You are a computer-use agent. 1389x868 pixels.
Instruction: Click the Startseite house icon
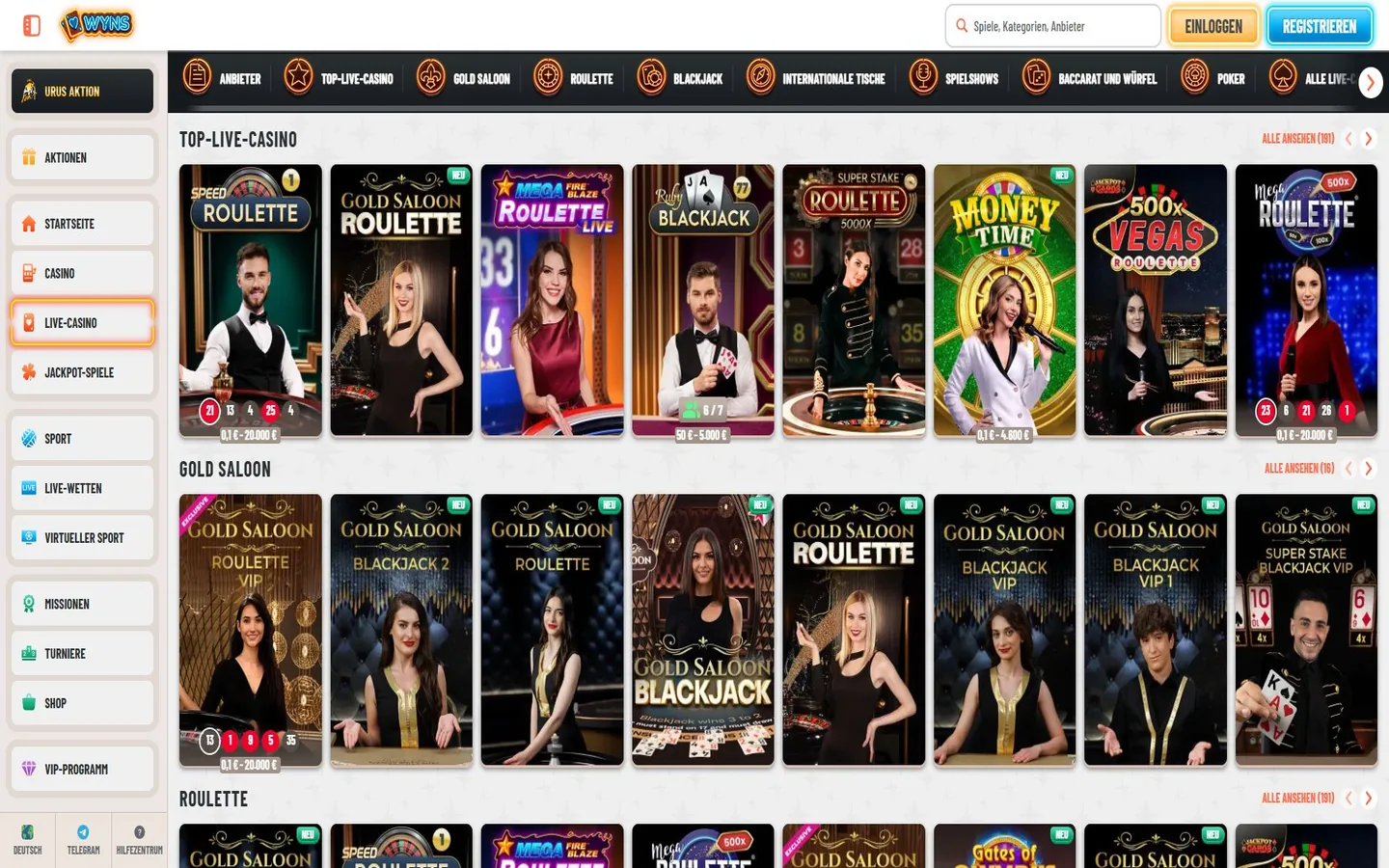(x=29, y=224)
